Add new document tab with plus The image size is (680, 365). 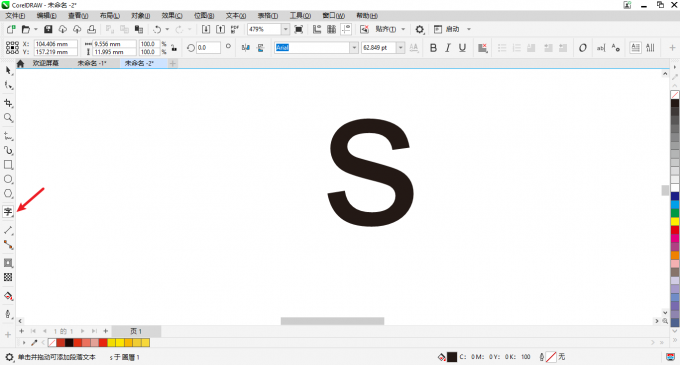[x=173, y=63]
